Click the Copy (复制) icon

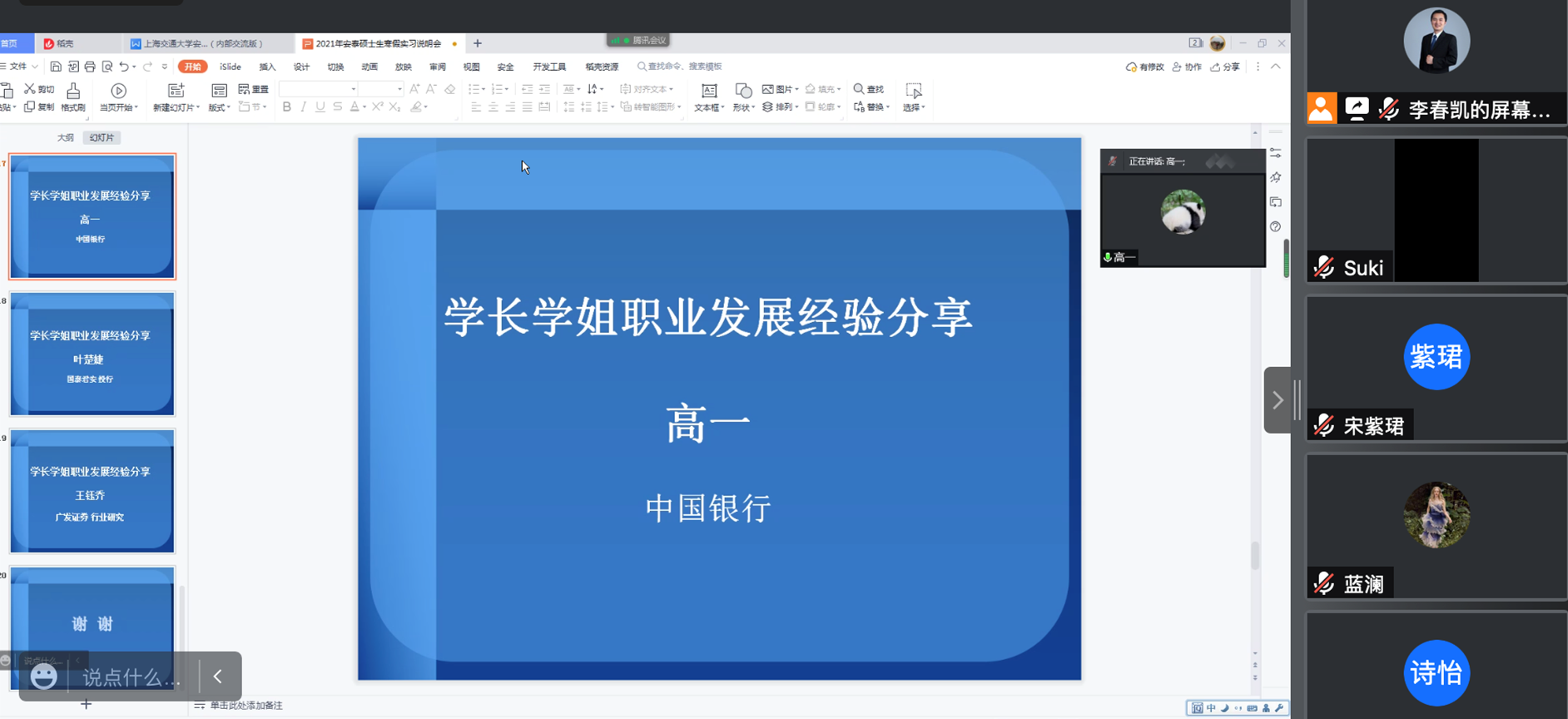pyautogui.click(x=30, y=107)
